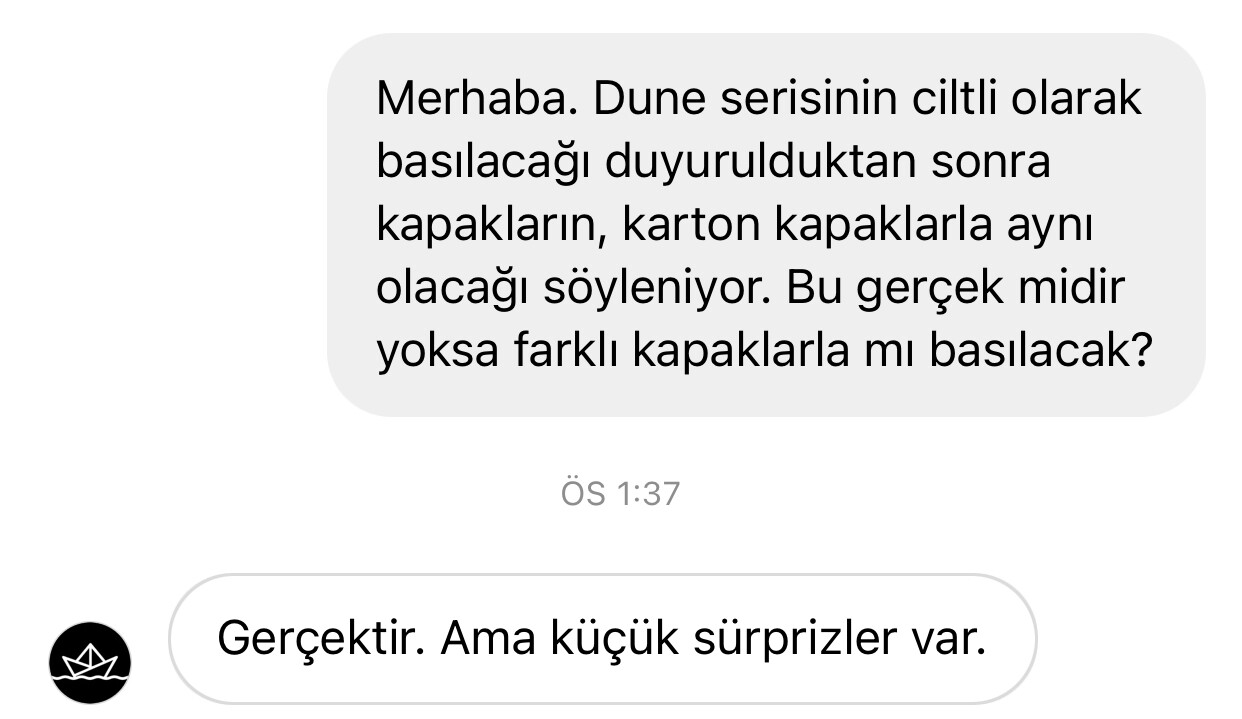The image size is (1242, 719).
Task: Click the word 'söyleniyor' in the message
Action: [x=657, y=289]
